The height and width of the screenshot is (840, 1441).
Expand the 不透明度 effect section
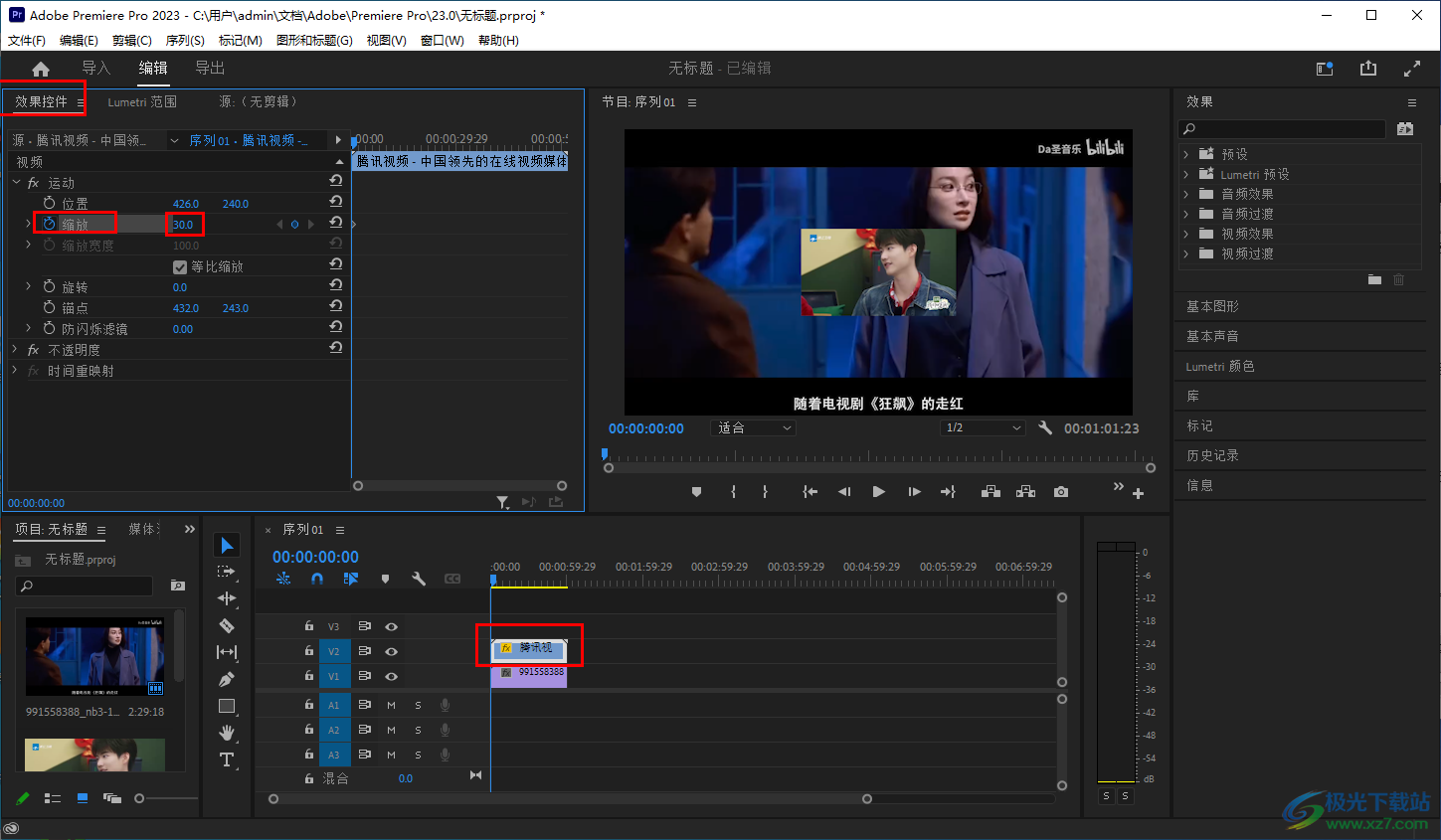pyautogui.click(x=15, y=350)
